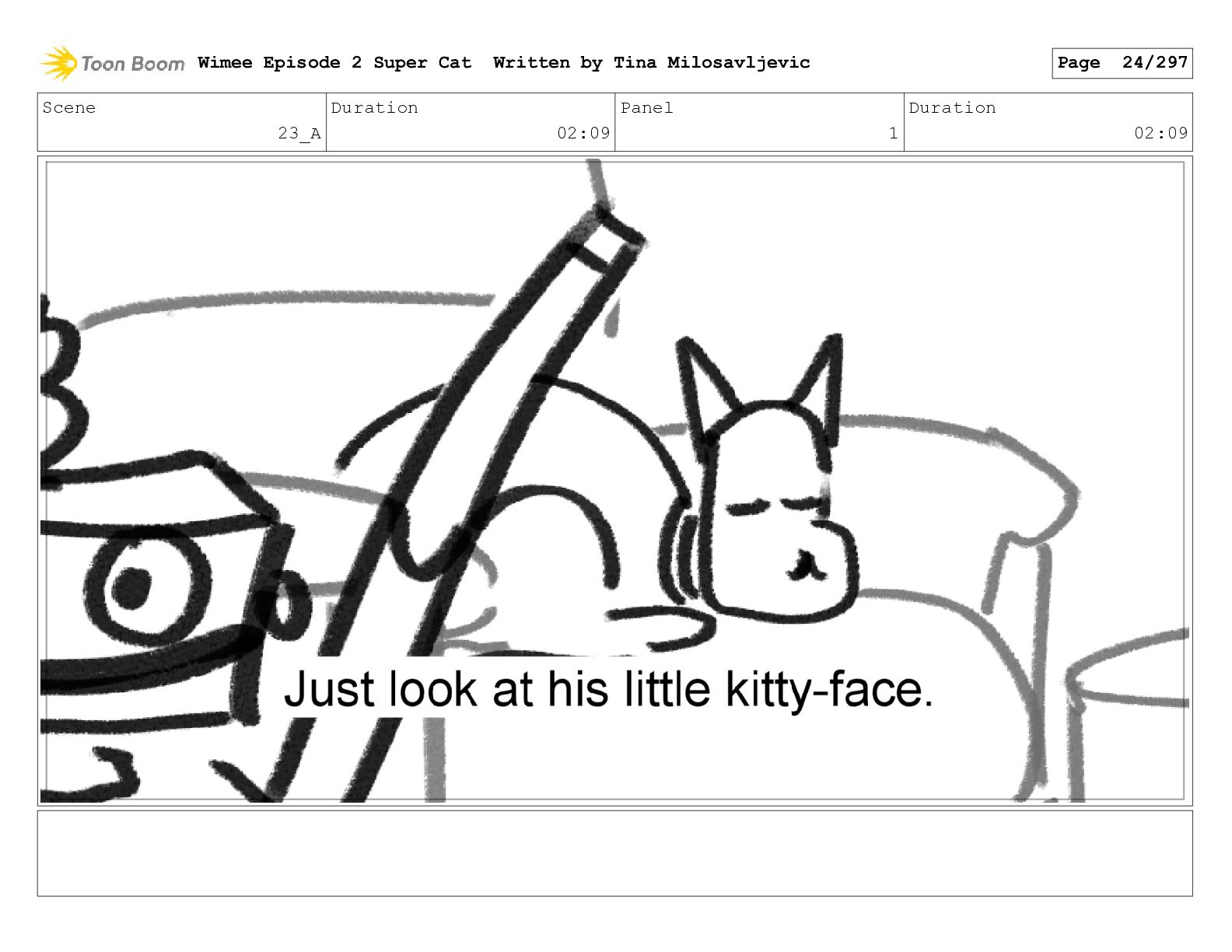This screenshot has height=952, width=1232.
Task: Click the 'Panel' header label
Action: pos(646,108)
